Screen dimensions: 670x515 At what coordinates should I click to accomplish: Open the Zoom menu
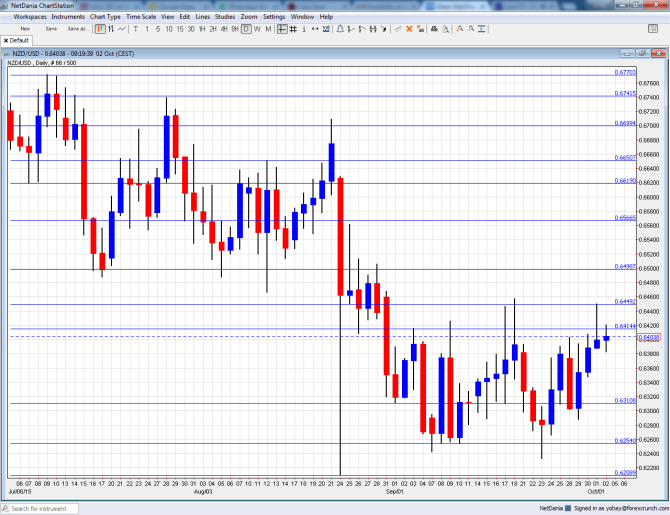(x=249, y=17)
